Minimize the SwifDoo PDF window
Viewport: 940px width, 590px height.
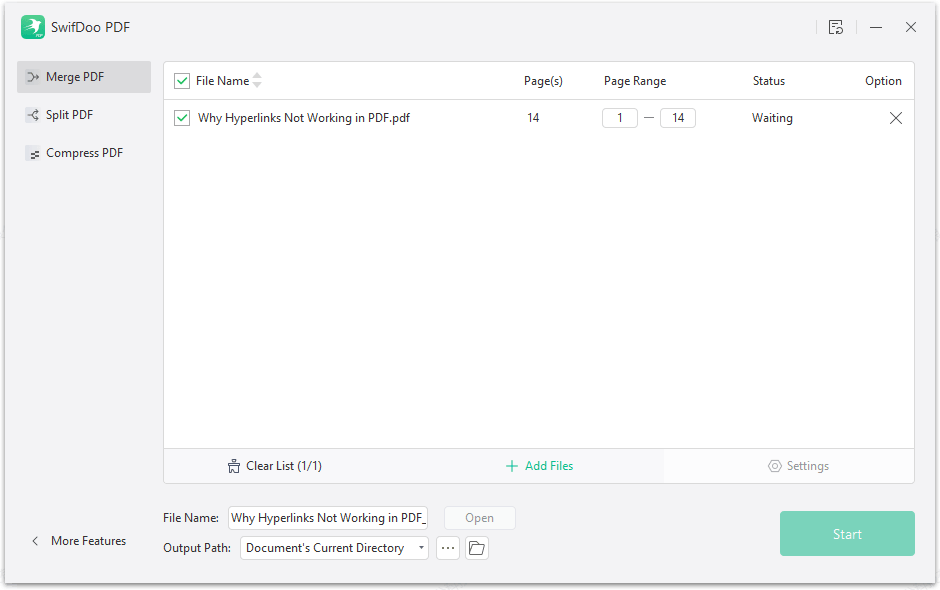(x=876, y=27)
